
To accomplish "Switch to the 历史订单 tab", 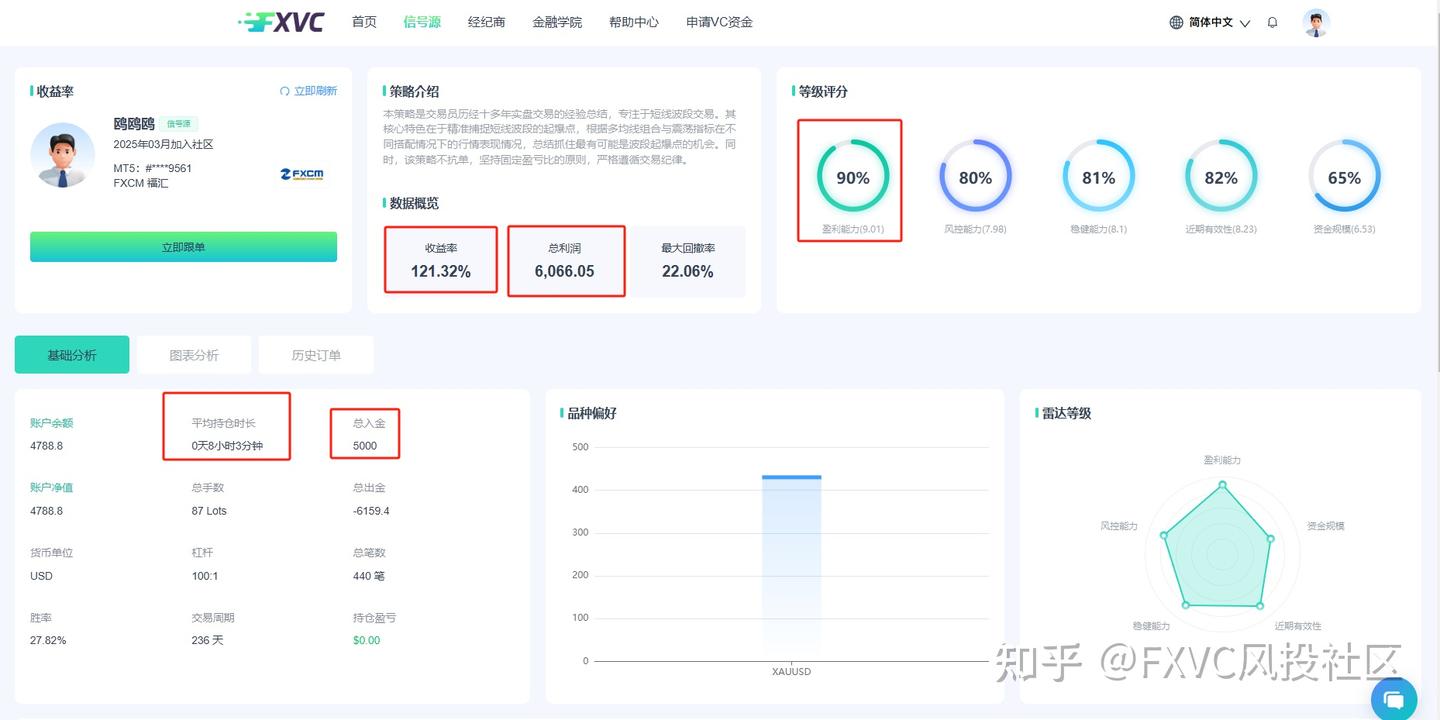I will pos(316,355).
